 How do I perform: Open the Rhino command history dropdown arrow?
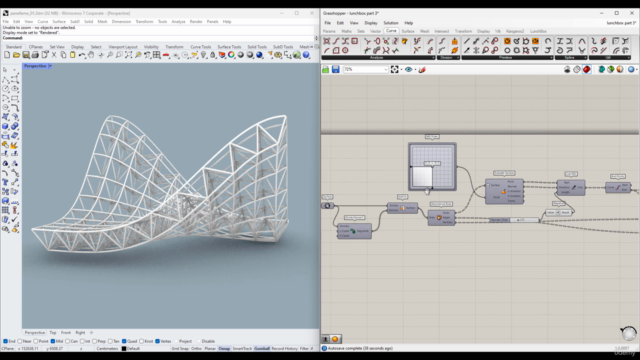tap(316, 38)
